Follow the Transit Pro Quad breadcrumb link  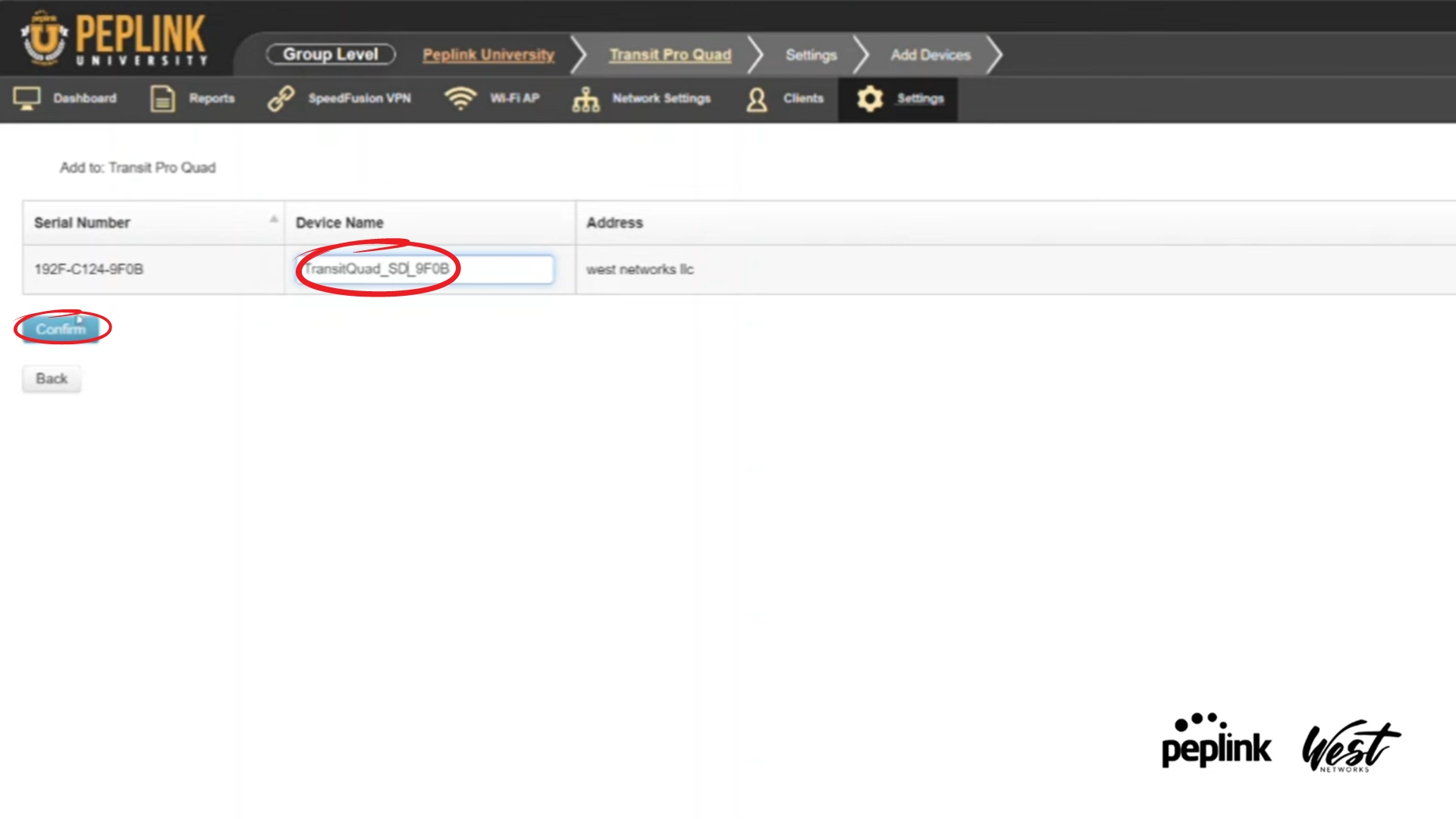(670, 55)
